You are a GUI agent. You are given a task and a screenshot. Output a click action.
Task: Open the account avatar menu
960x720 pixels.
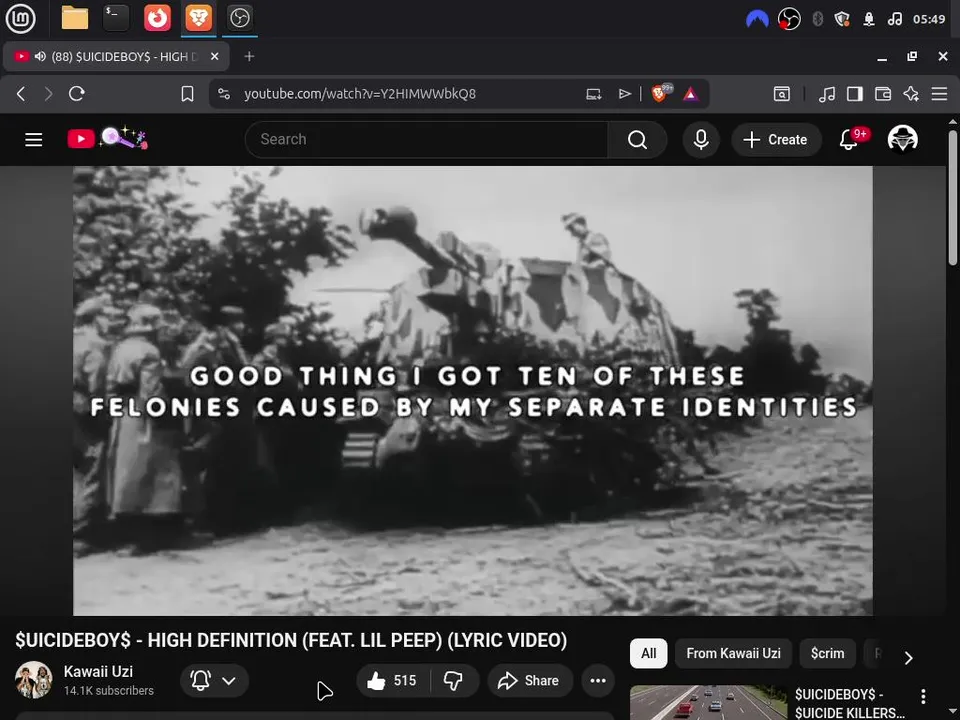click(x=902, y=139)
